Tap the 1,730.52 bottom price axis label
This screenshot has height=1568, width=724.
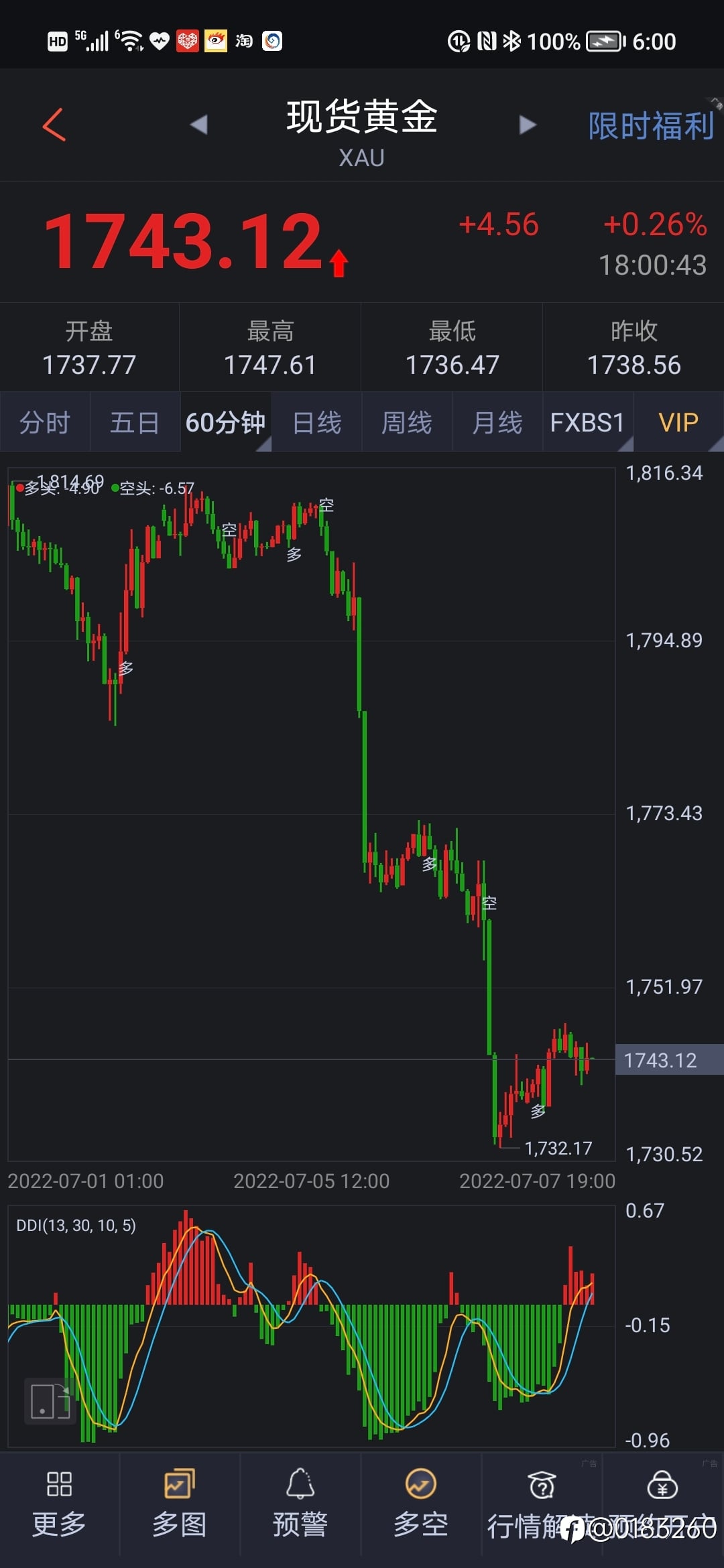tap(664, 1154)
